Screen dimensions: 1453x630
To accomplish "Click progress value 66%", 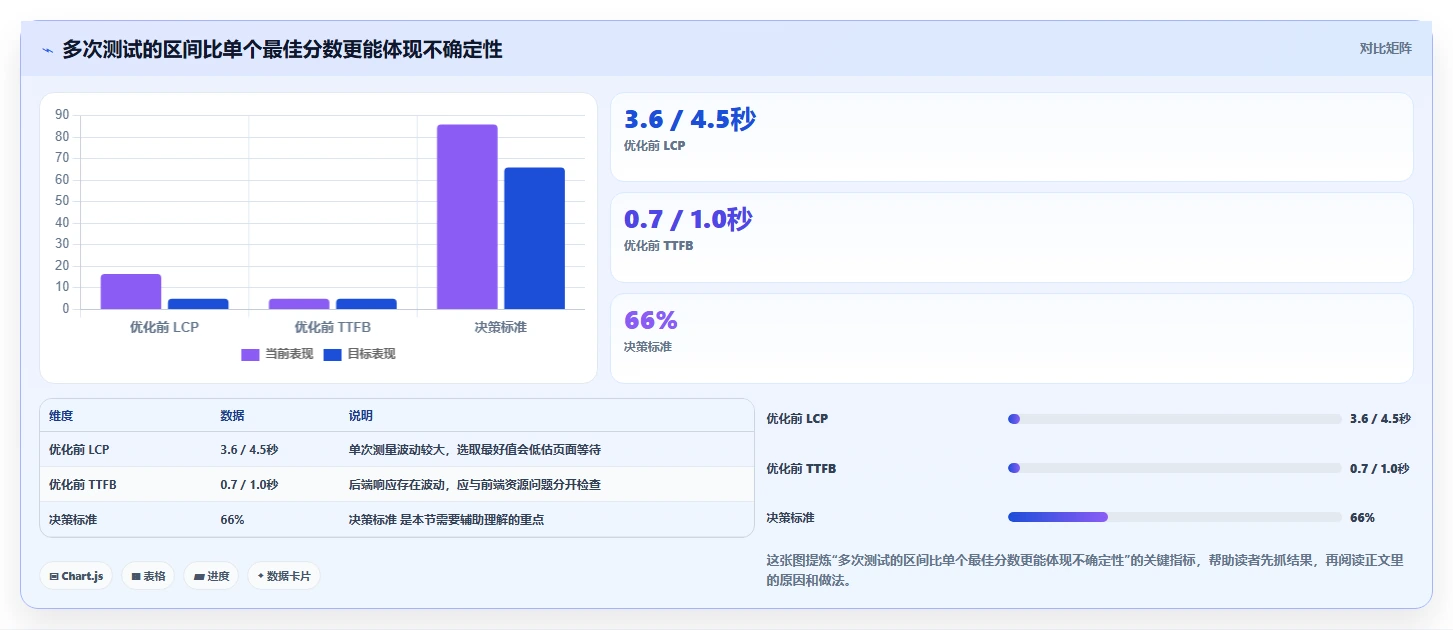I will click(1362, 518).
